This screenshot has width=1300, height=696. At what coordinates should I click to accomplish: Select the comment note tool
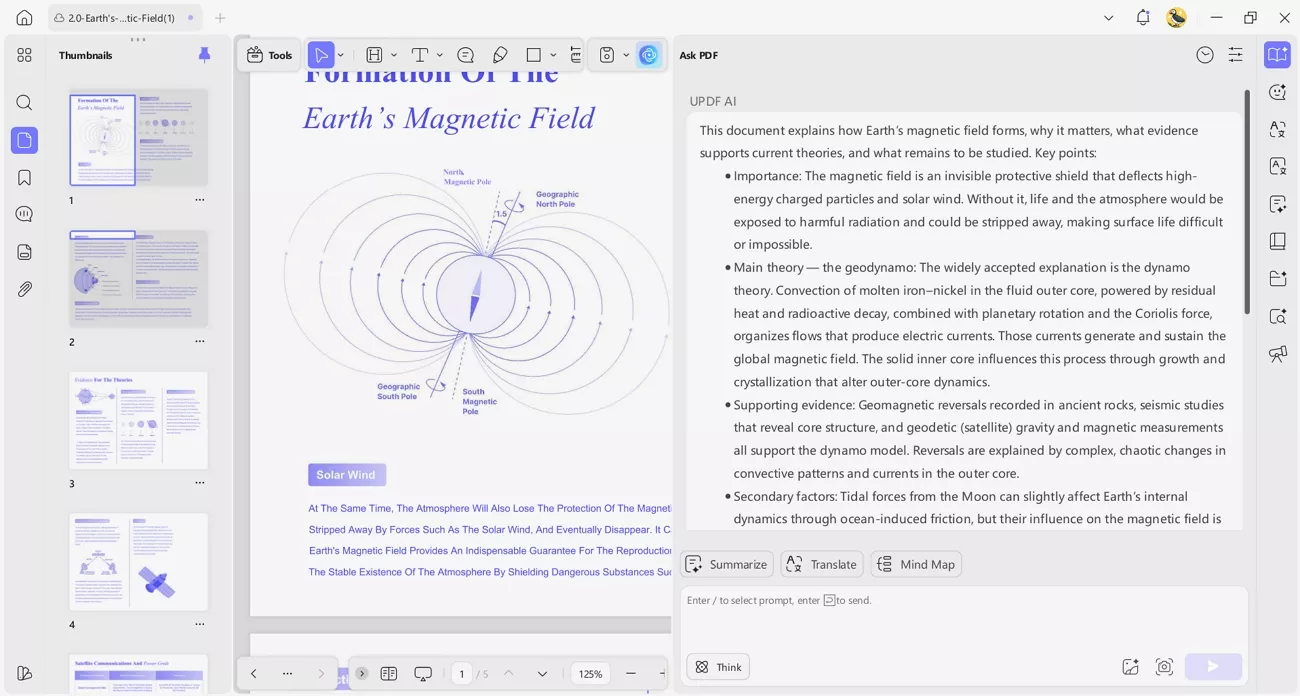[x=465, y=55]
